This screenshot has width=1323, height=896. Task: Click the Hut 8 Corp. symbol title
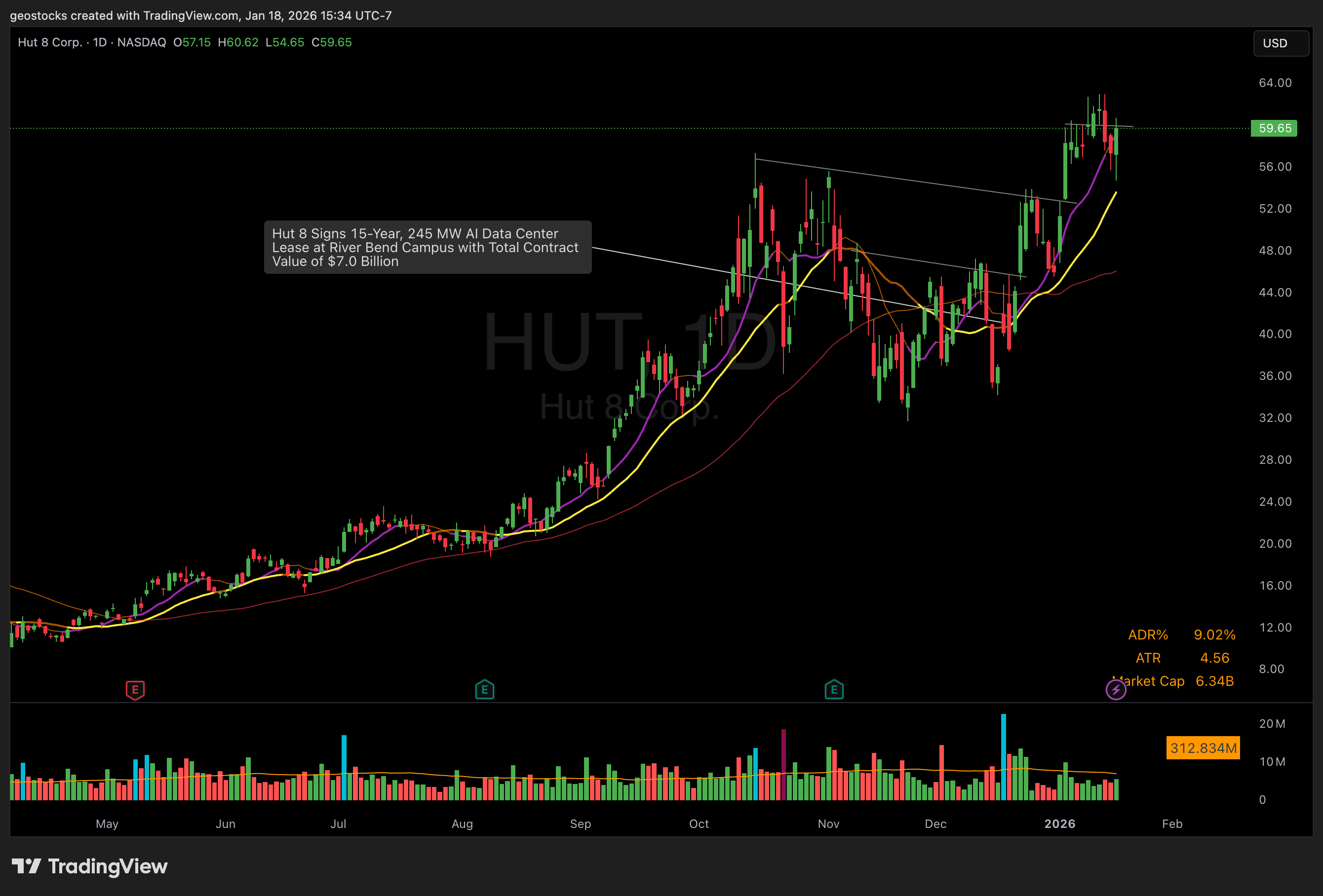click(49, 42)
